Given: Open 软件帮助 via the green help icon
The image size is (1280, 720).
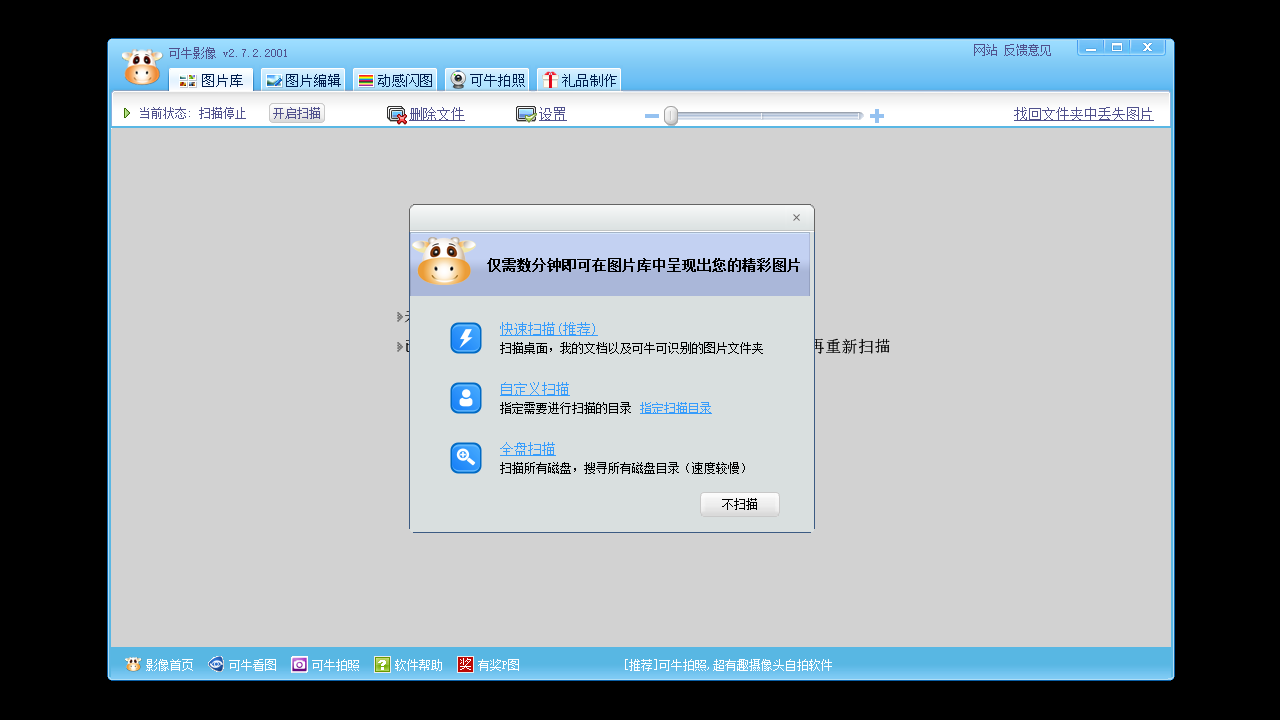Looking at the screenshot, I should 381,663.
